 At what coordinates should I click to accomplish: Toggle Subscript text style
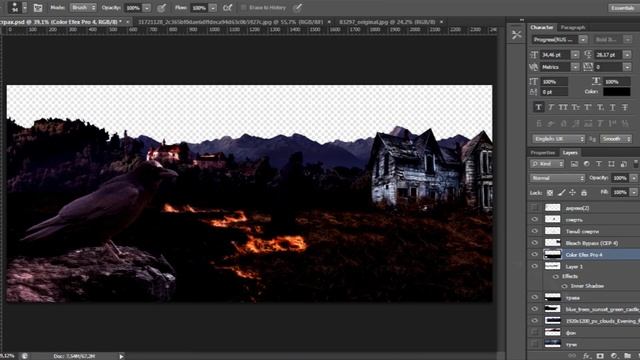click(x=600, y=107)
